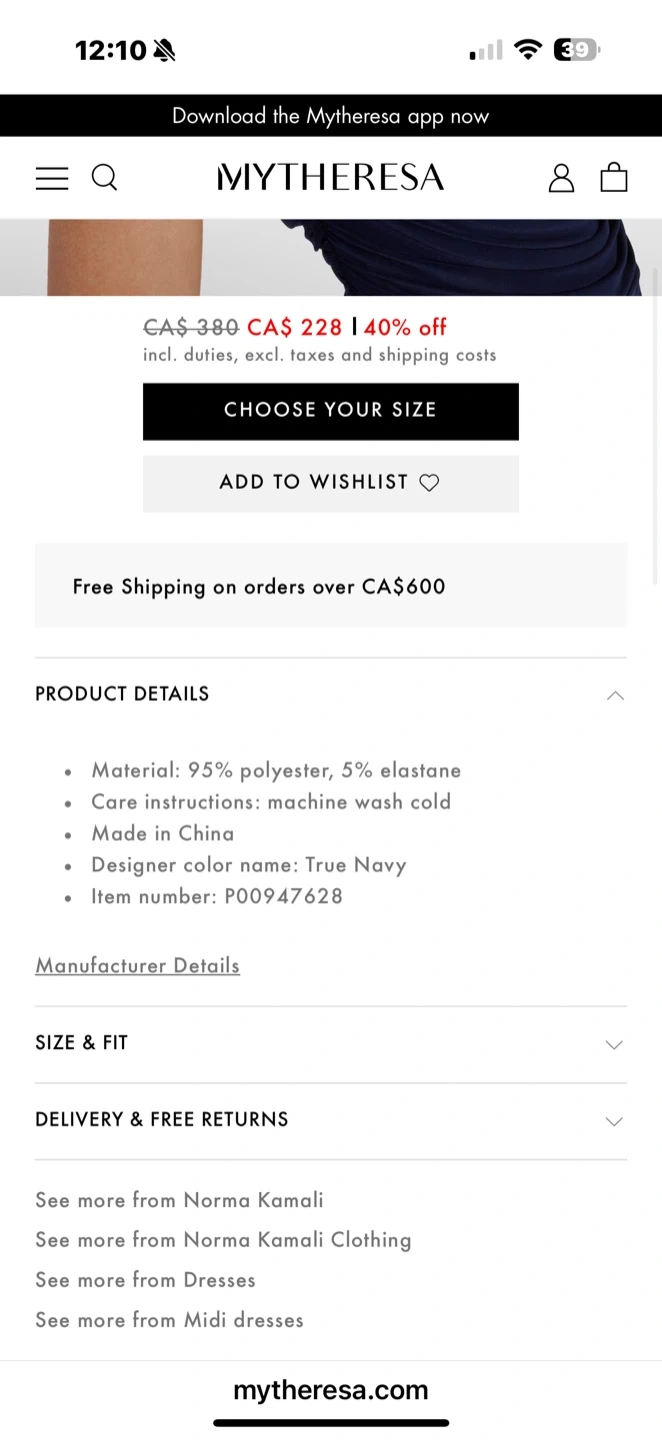Tap the Wi-Fi status icon
The width and height of the screenshot is (662, 1440).
click(x=527, y=50)
